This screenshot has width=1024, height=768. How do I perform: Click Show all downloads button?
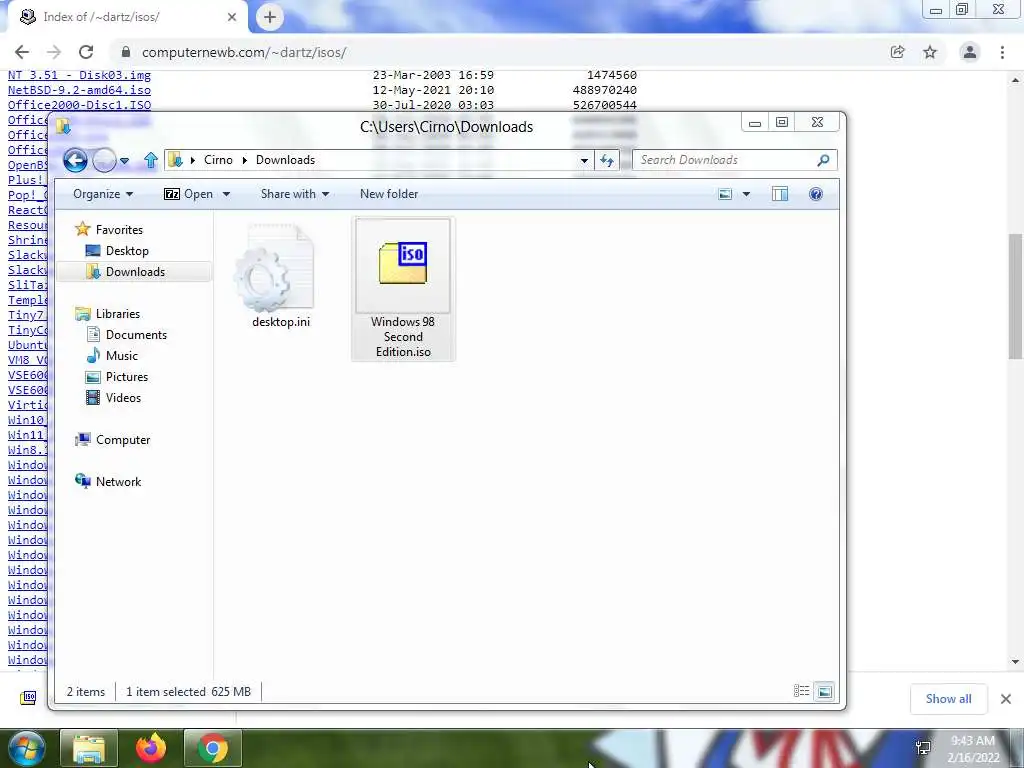(948, 699)
